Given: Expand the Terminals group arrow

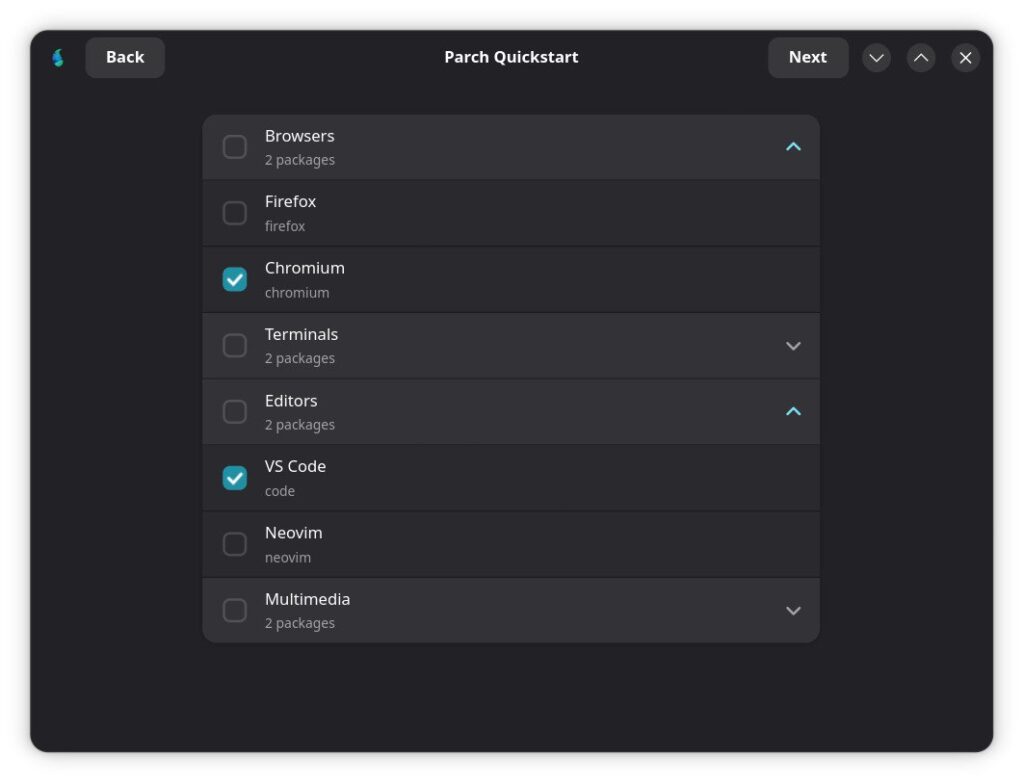Looking at the screenshot, I should [793, 346].
